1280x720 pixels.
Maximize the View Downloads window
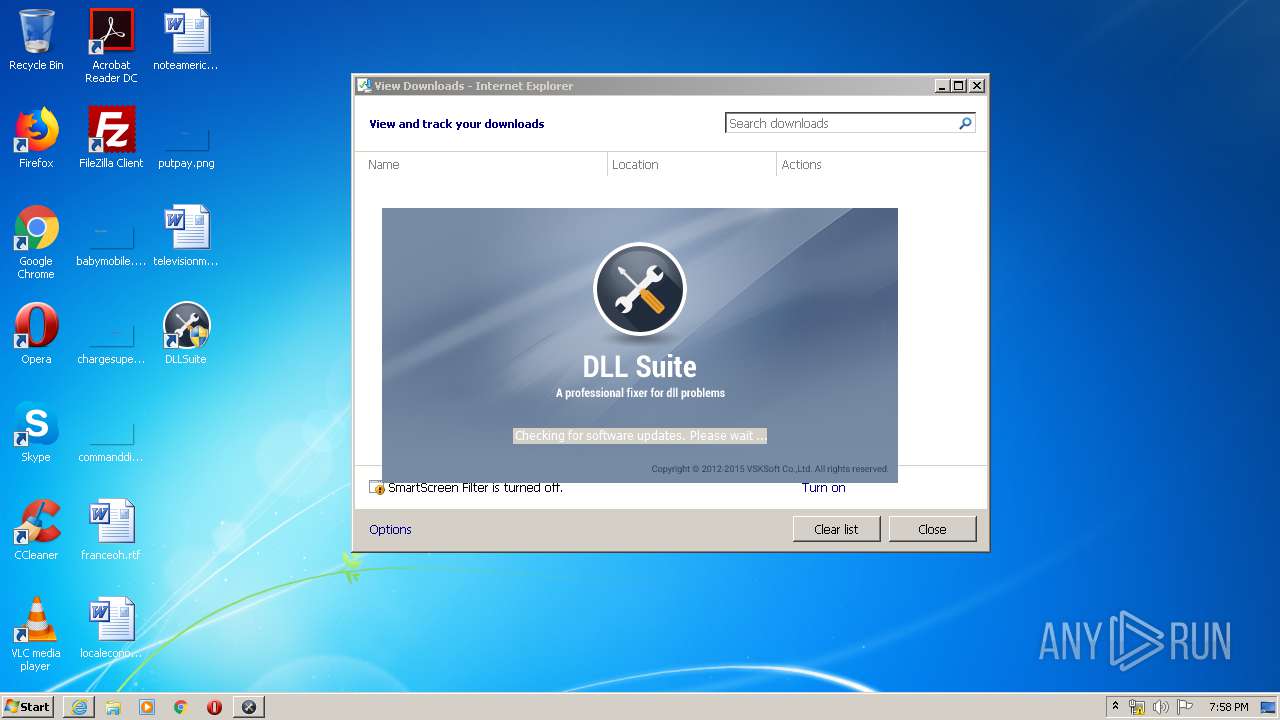click(x=959, y=86)
